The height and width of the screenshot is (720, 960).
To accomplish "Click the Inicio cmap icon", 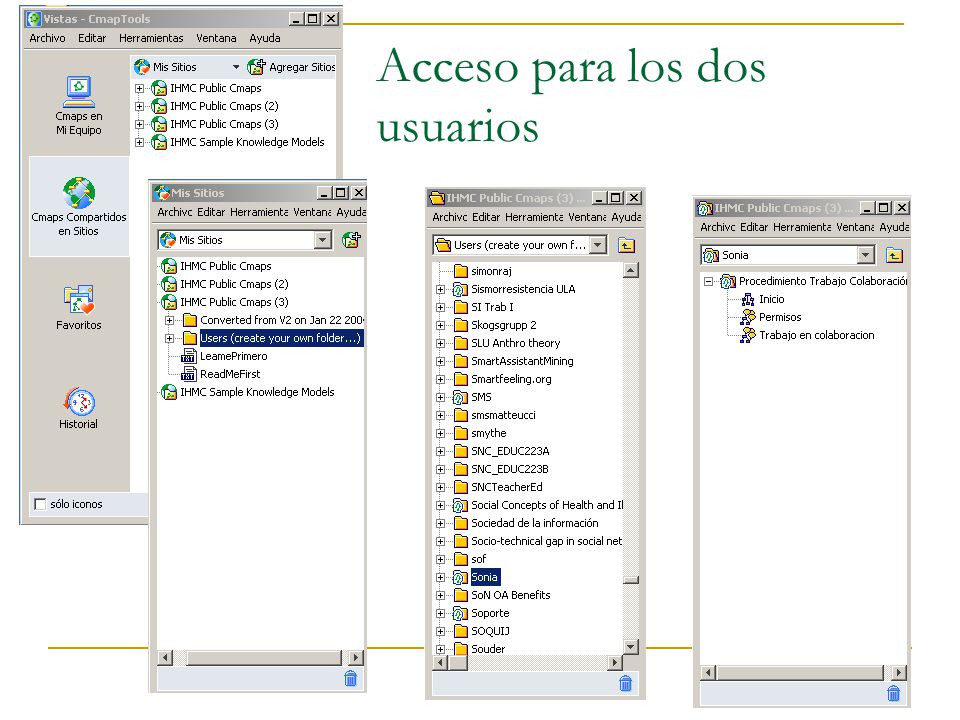I will tap(748, 299).
